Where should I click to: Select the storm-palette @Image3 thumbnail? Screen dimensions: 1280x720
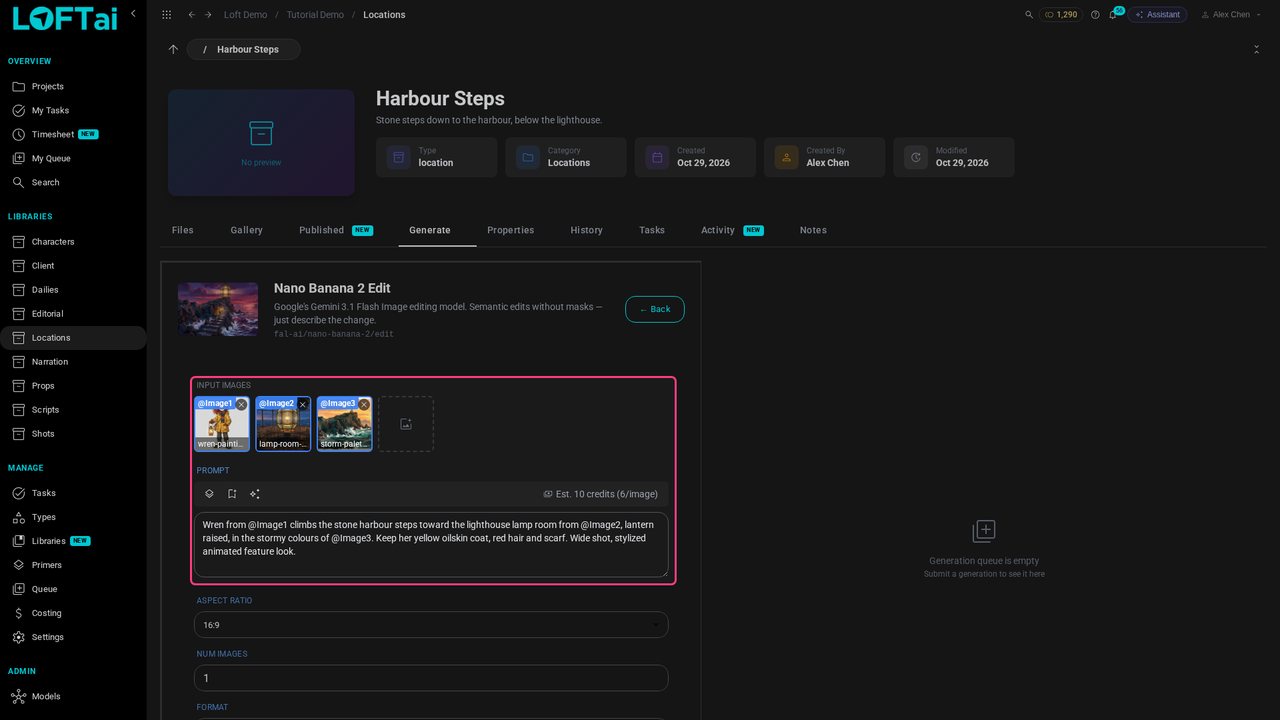(345, 424)
